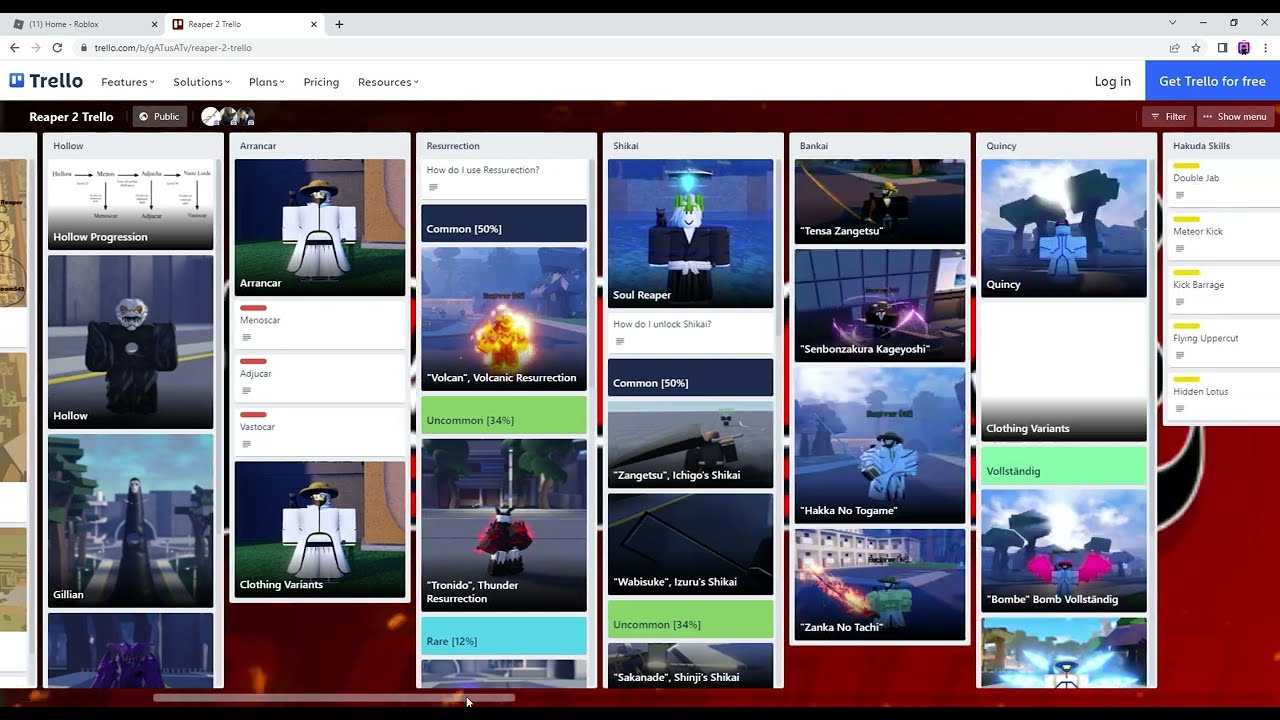
Task: Open description icon on Menoscar card
Action: (x=246, y=338)
